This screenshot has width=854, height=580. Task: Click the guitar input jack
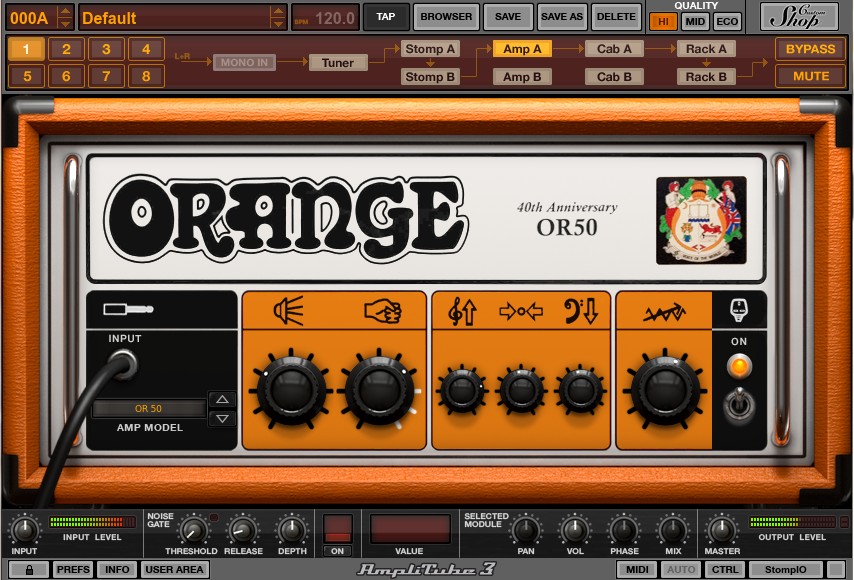pos(124,366)
